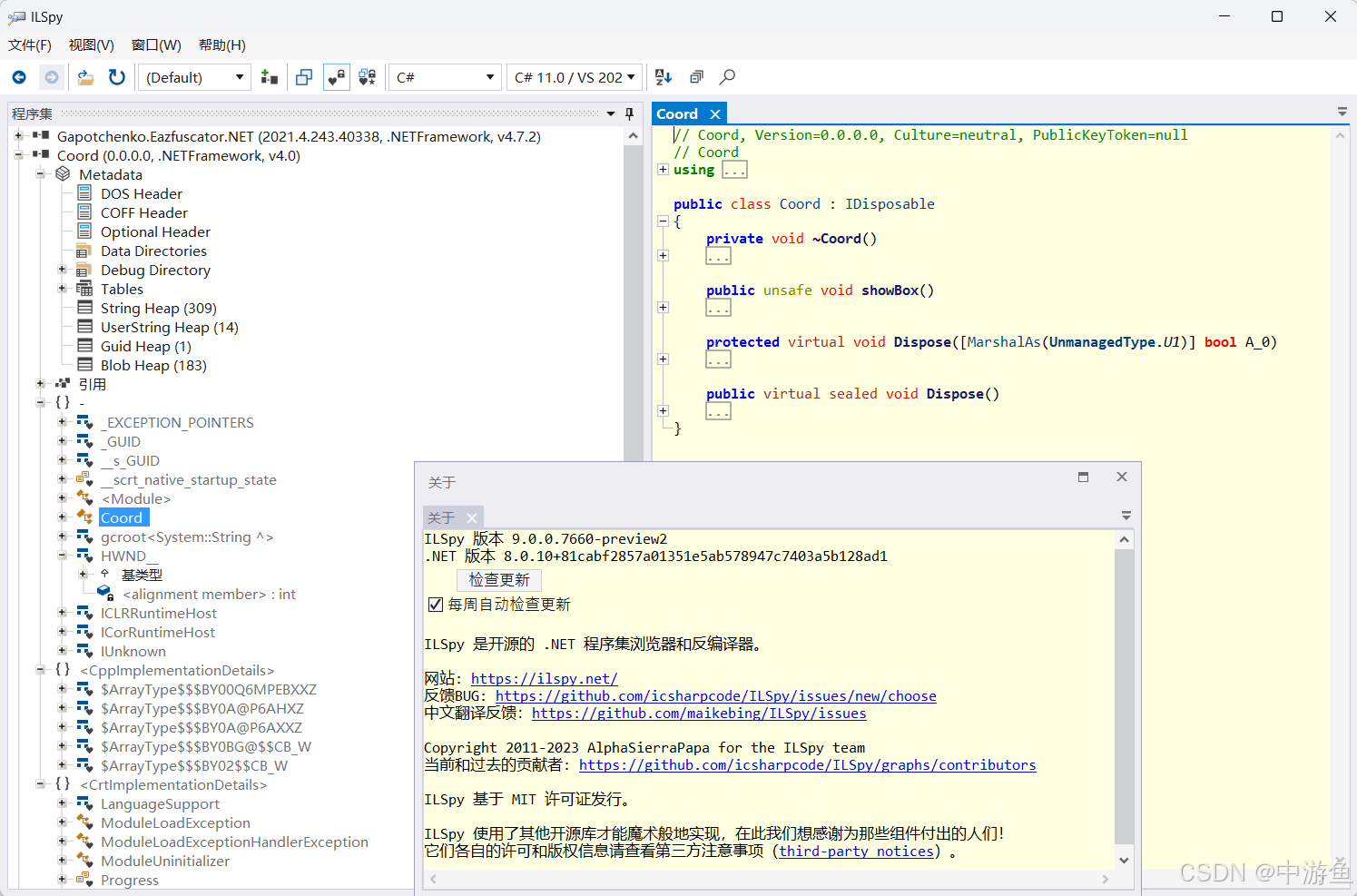Click the String Heap (309) icon
This screenshot has width=1357, height=896.
click(84, 308)
